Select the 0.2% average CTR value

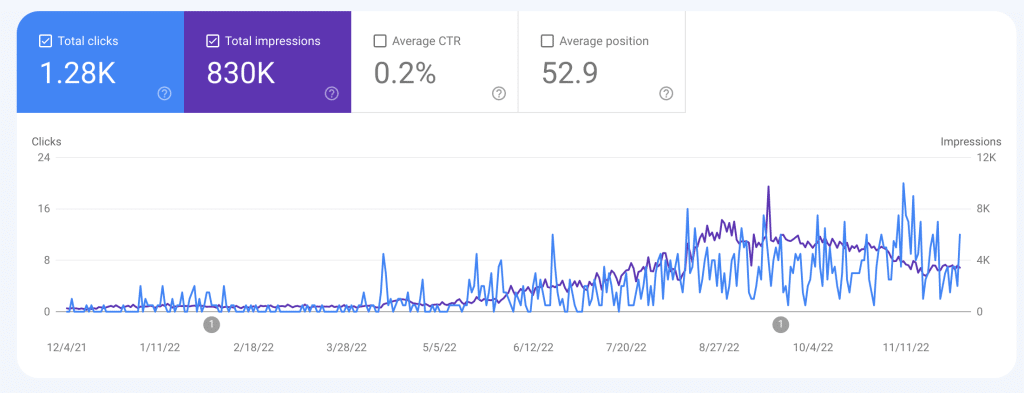click(x=405, y=73)
